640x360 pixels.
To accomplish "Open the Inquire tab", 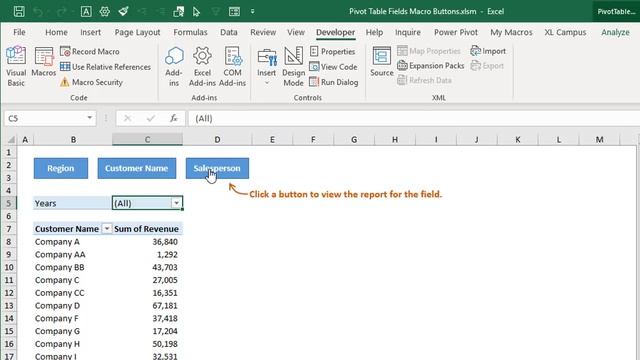I will 407,32.
